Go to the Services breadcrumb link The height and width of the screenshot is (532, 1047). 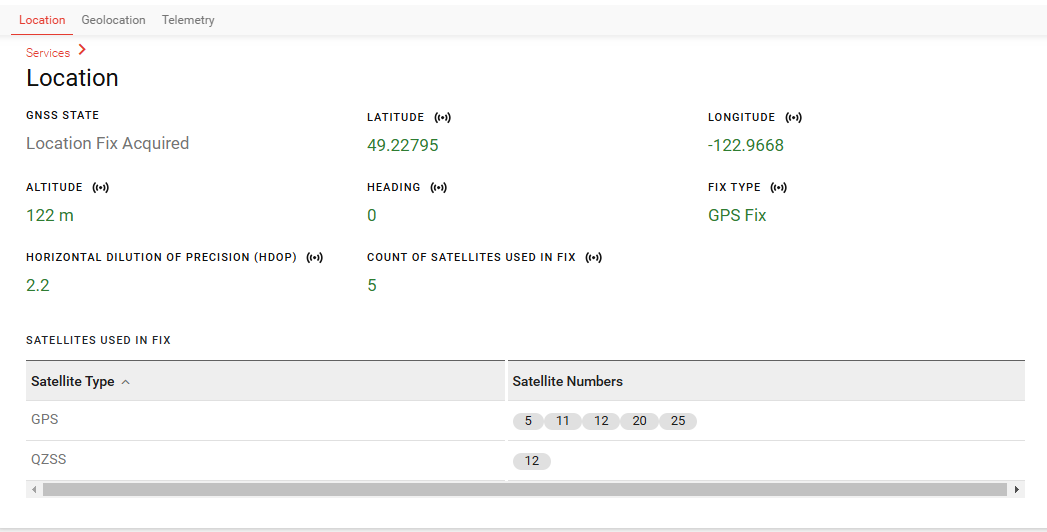(48, 53)
